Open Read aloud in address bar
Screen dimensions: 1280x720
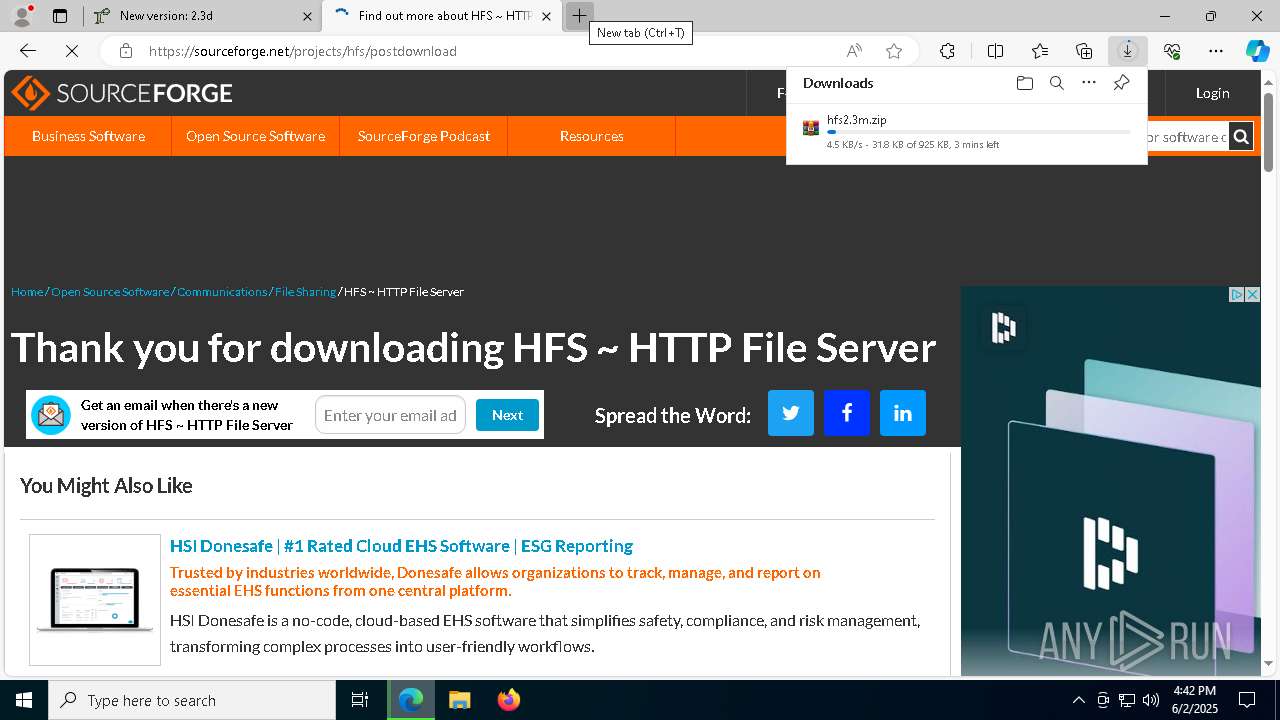coord(854,51)
